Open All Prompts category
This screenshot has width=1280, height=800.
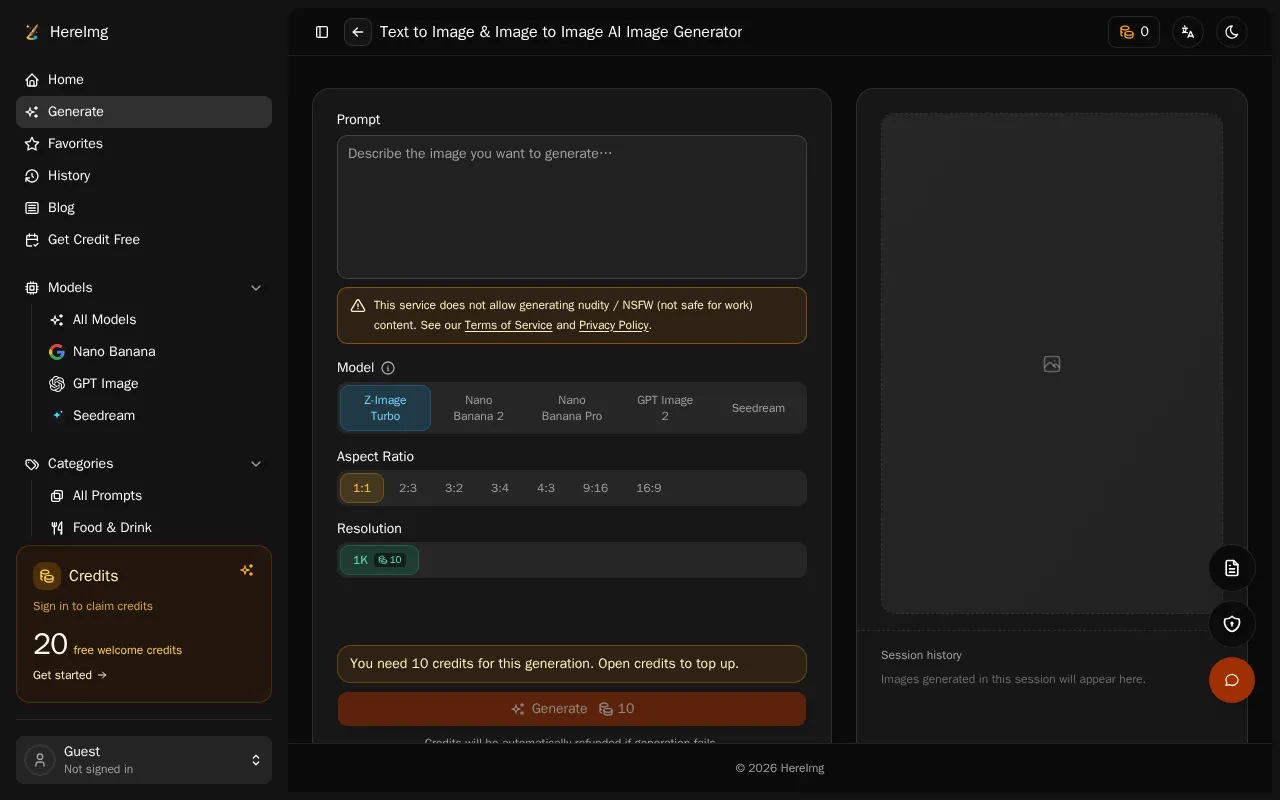156,496
